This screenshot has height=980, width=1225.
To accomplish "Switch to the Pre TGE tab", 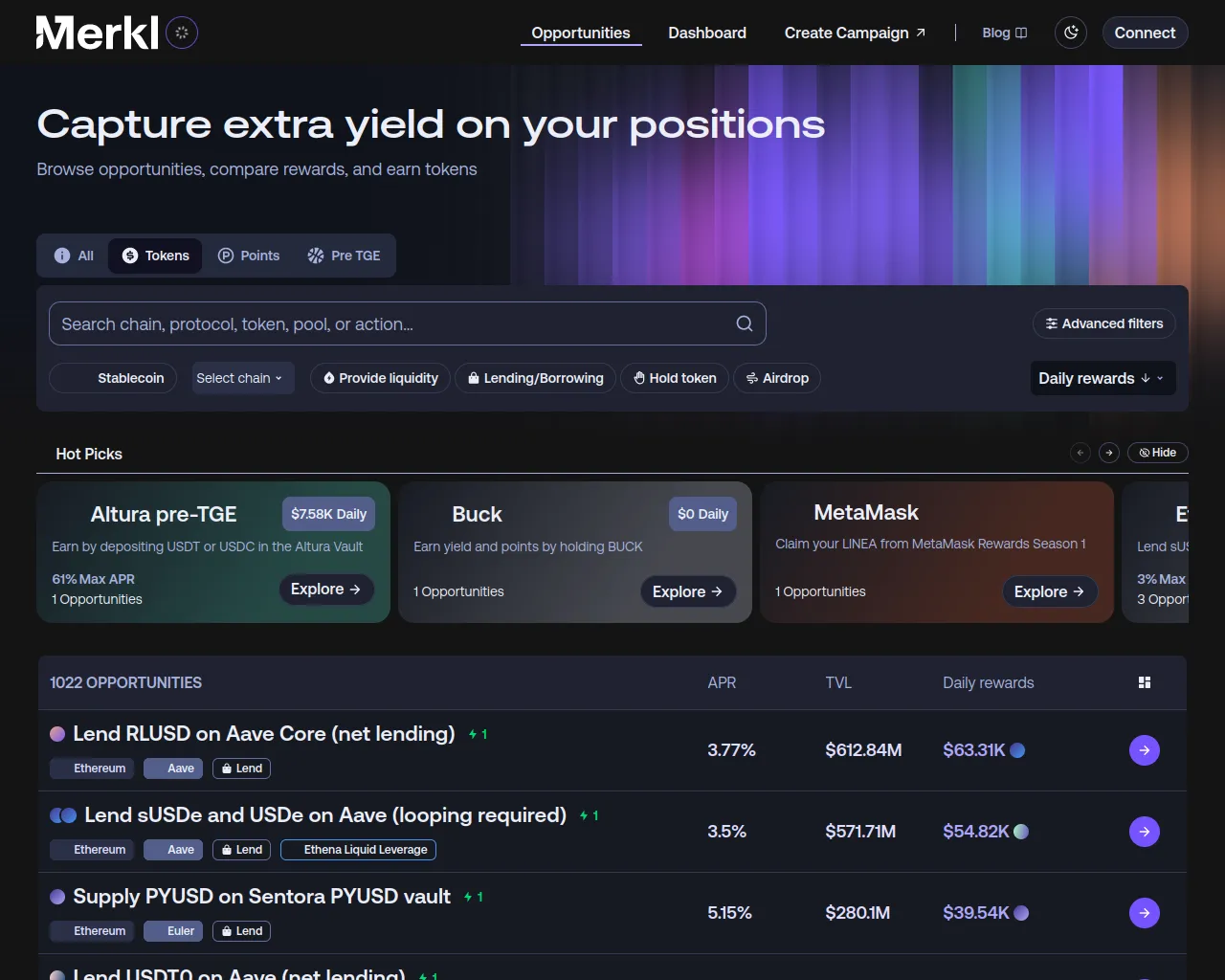I will coord(344,256).
